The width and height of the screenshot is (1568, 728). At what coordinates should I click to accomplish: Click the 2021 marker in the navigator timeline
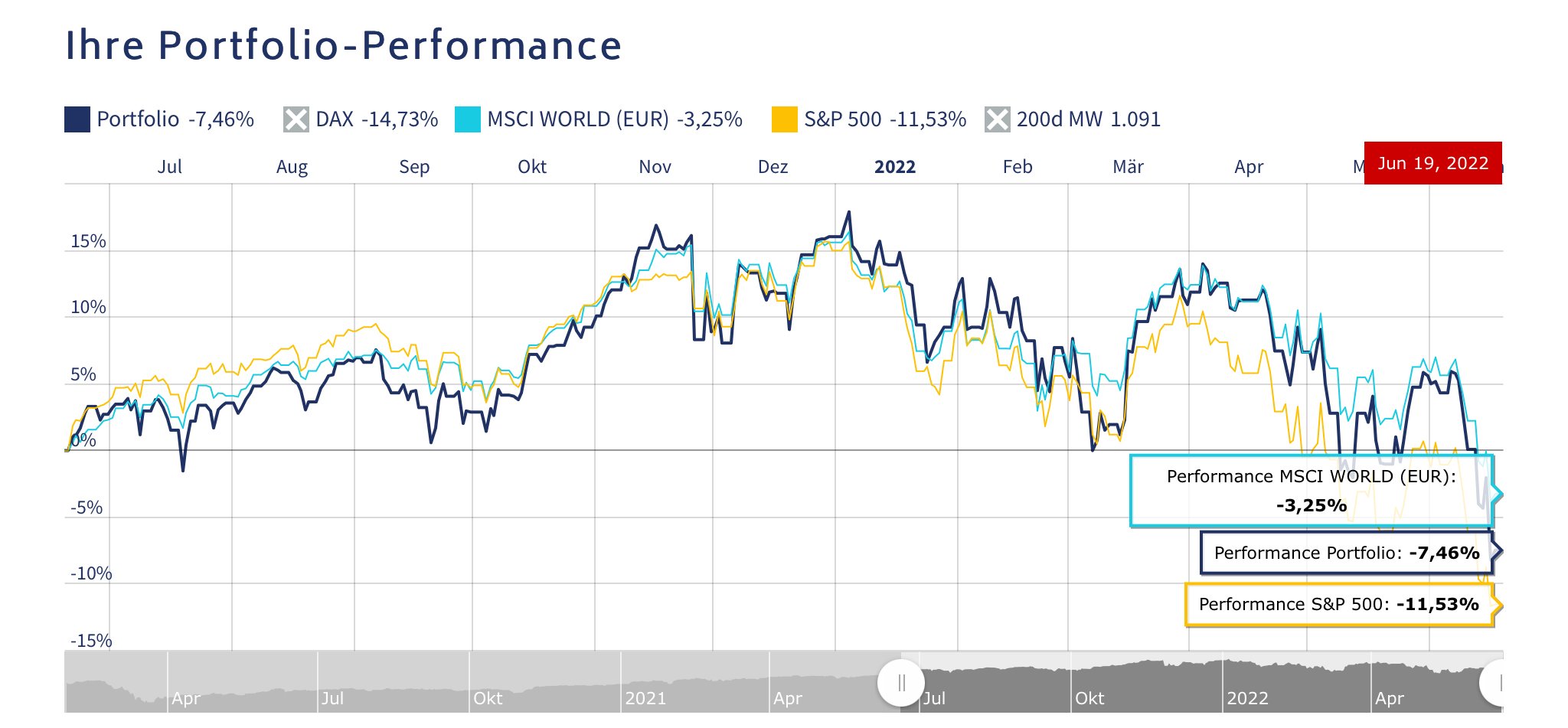tap(645, 698)
